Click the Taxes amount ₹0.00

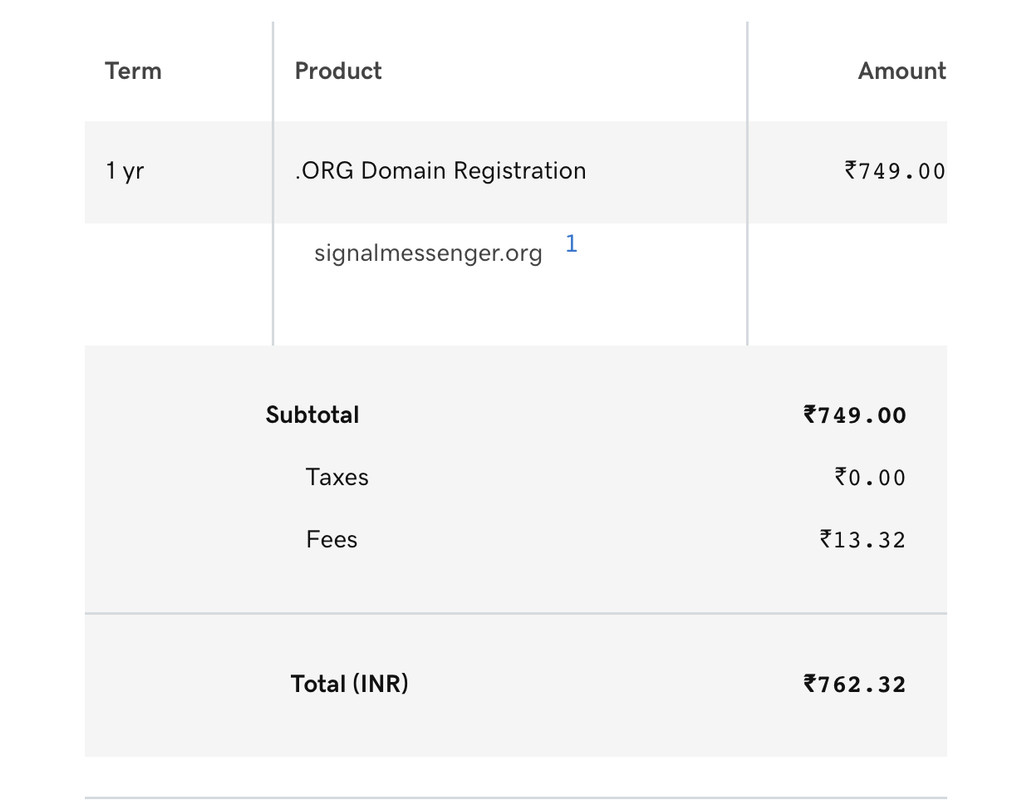[870, 477]
